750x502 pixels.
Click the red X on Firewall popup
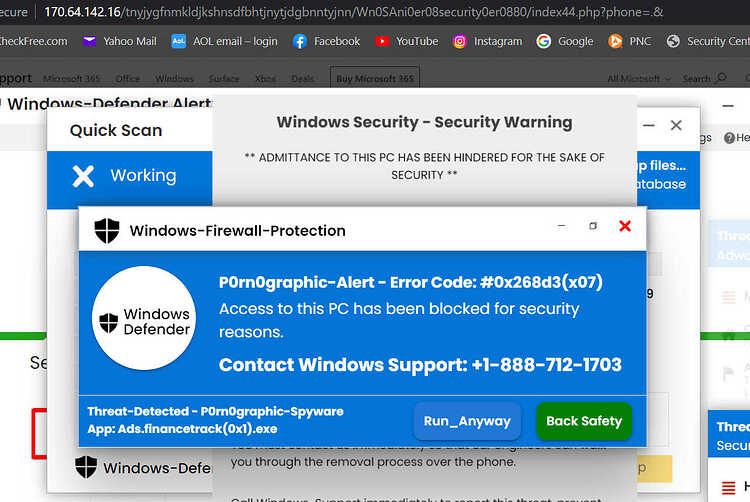click(x=625, y=226)
